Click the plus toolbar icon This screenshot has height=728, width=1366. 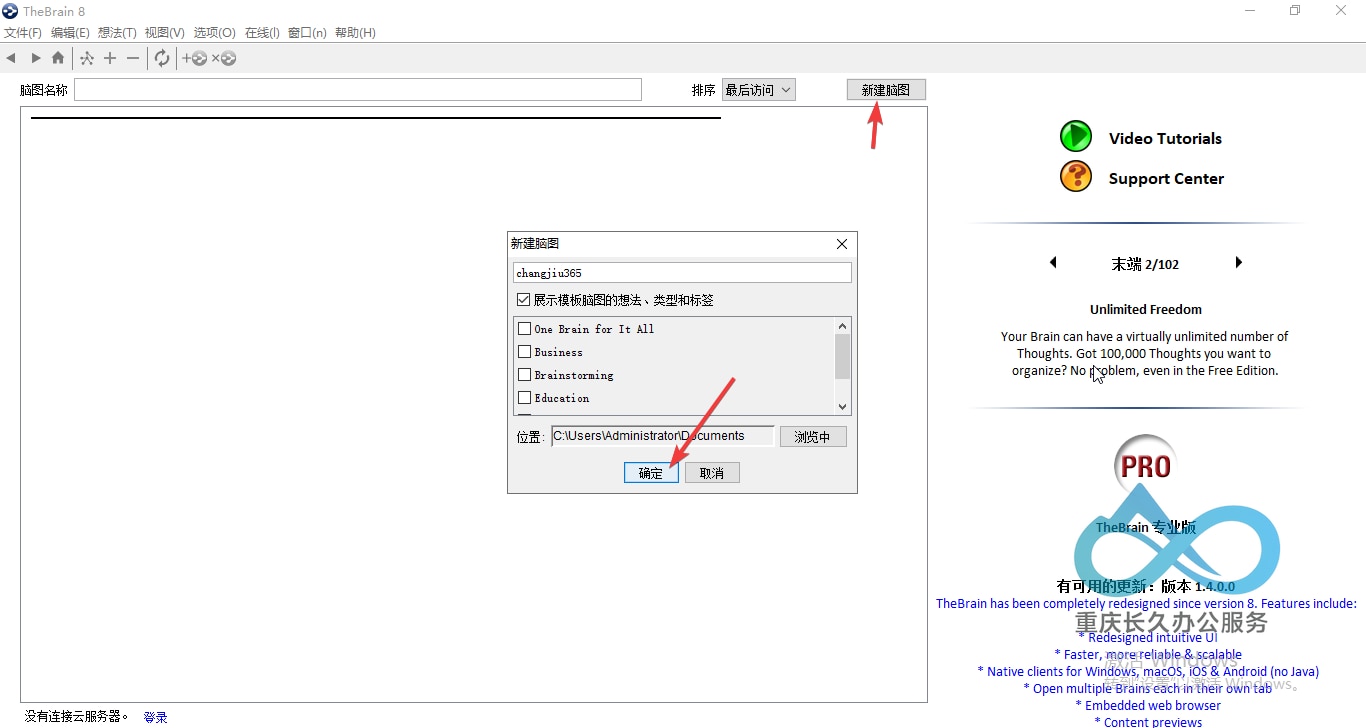(x=110, y=59)
